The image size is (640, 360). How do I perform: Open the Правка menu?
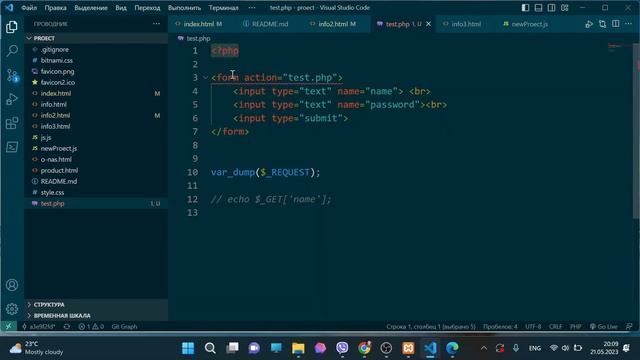[x=56, y=8]
